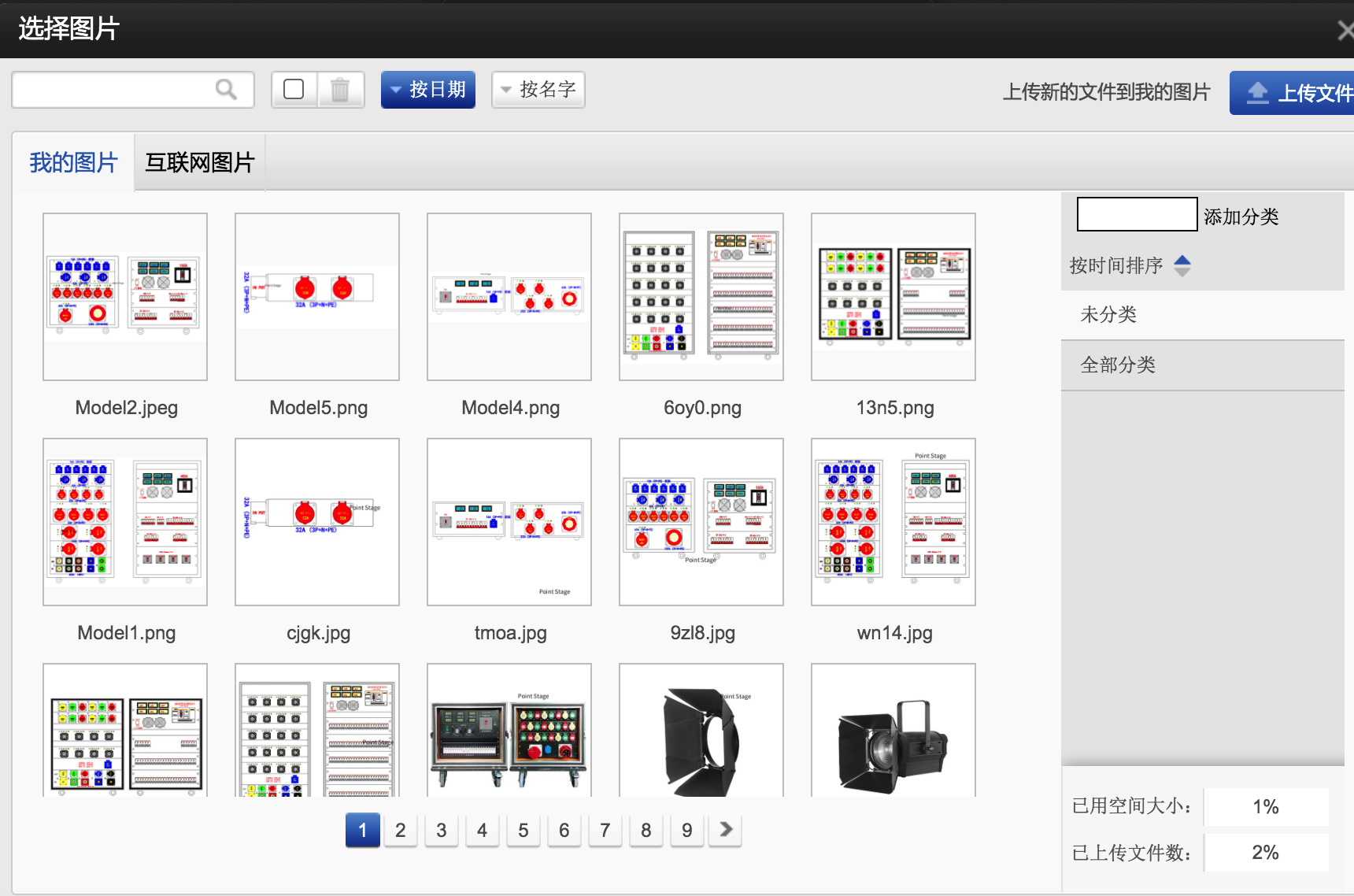Switch to 互联网图片 tab
Viewport: 1354px width, 896px height.
pos(200,162)
